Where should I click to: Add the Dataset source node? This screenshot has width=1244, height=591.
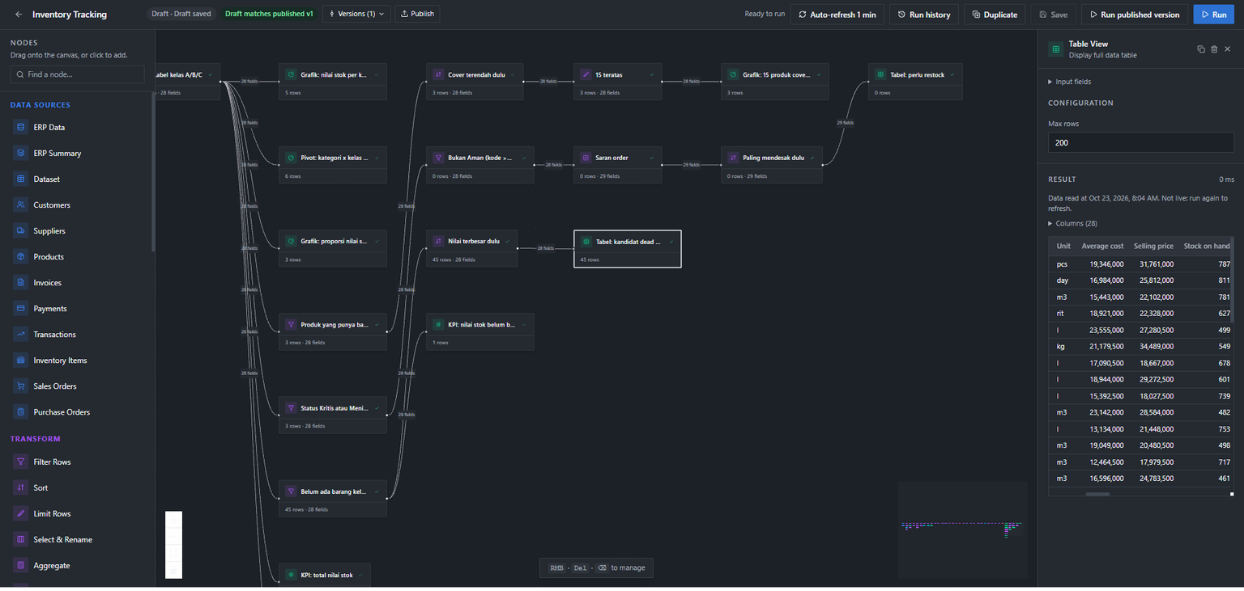point(77,179)
